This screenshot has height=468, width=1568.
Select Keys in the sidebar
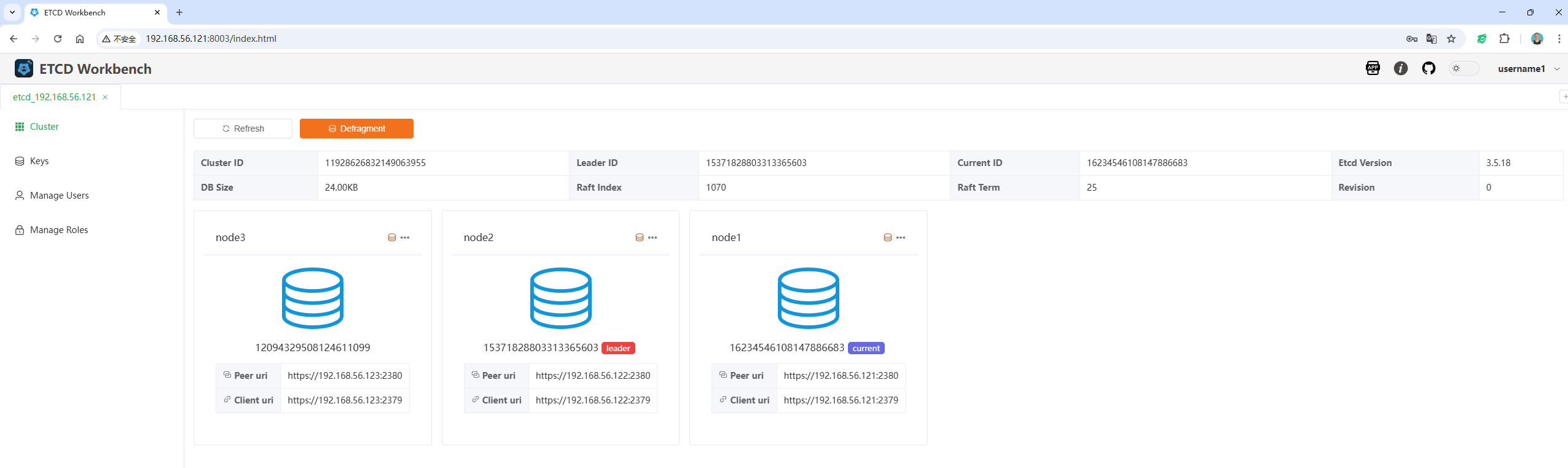click(x=39, y=161)
